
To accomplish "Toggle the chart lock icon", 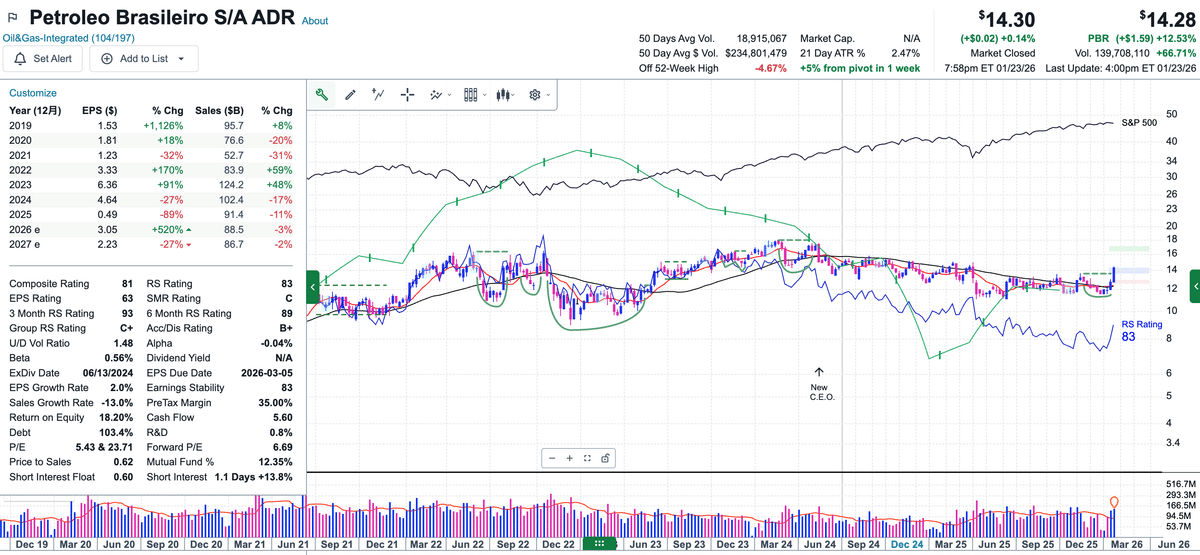I will [x=606, y=458].
